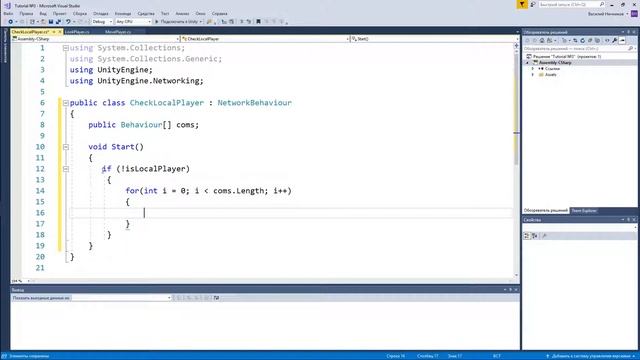
Task: Click the Save All toolbar icon
Action: (x=58, y=22)
